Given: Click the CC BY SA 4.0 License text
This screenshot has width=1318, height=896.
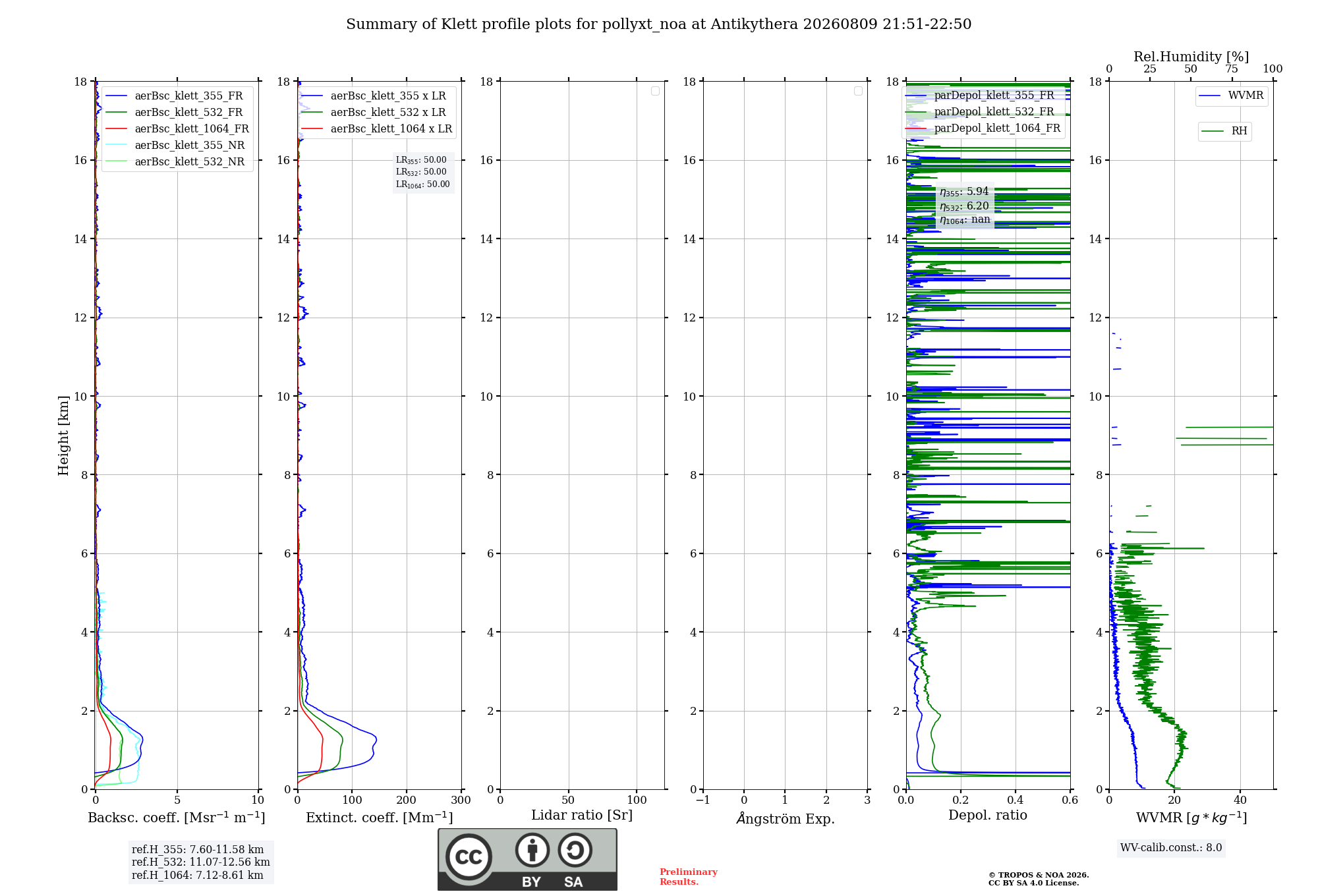Looking at the screenshot, I should click(1034, 883).
